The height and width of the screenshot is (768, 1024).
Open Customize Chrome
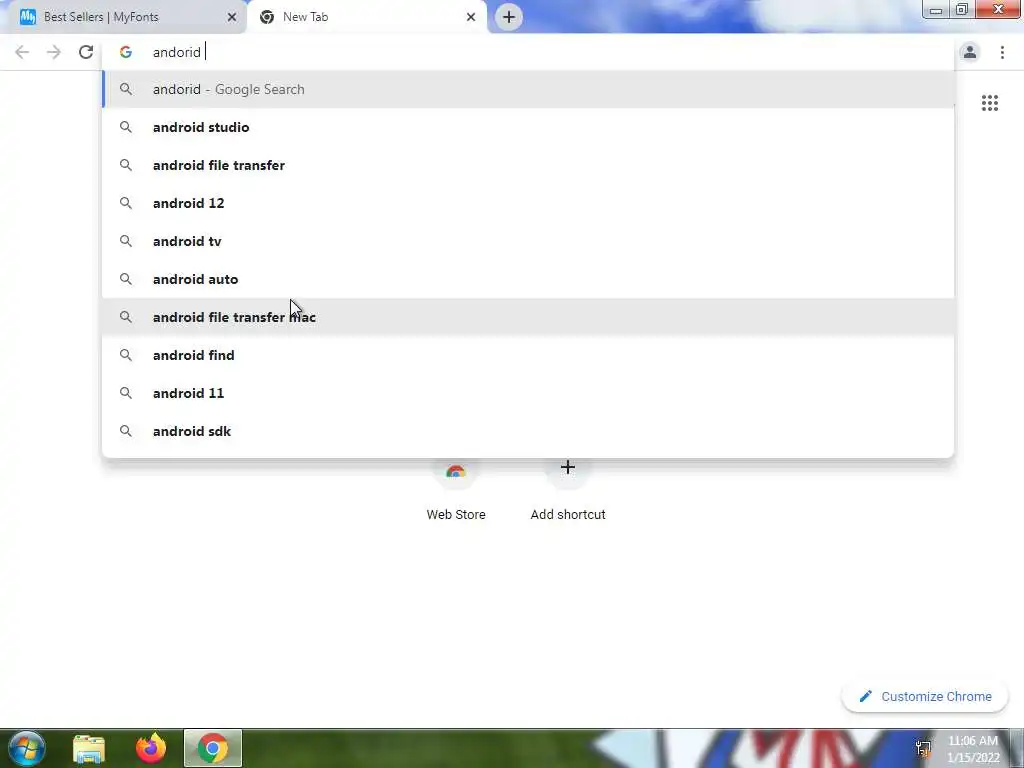[x=925, y=697]
